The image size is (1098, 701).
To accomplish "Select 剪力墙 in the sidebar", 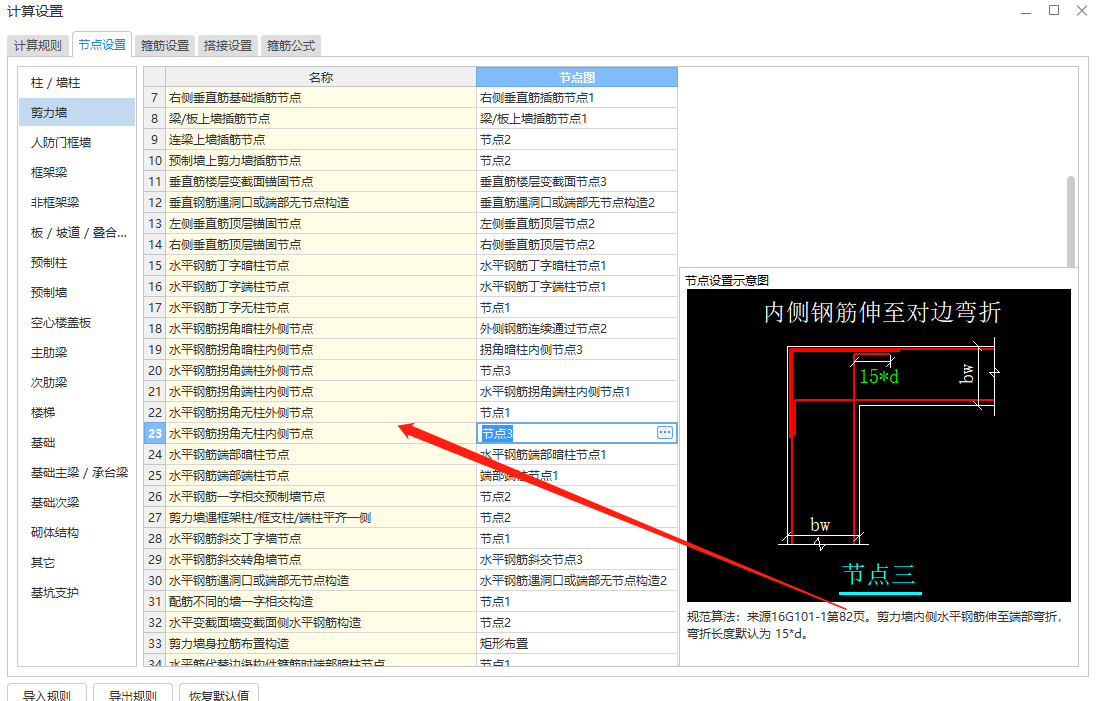I will pos(77,113).
